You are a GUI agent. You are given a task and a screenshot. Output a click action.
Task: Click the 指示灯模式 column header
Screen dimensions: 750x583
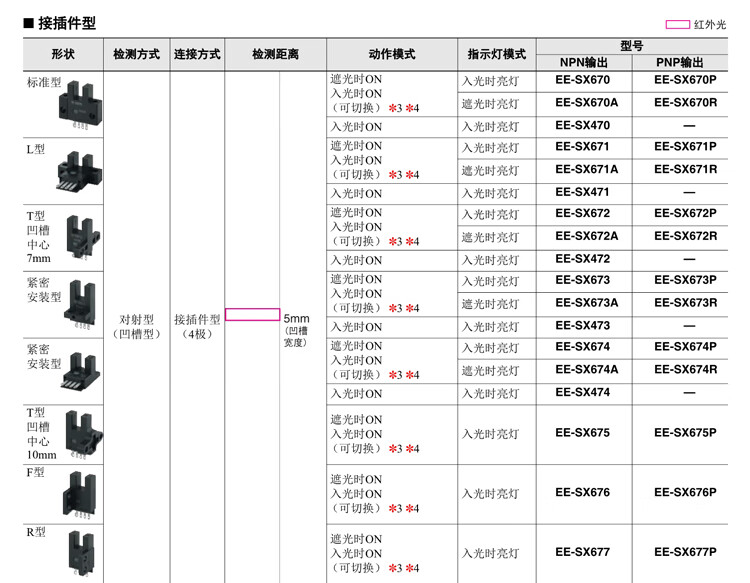pos(497,54)
